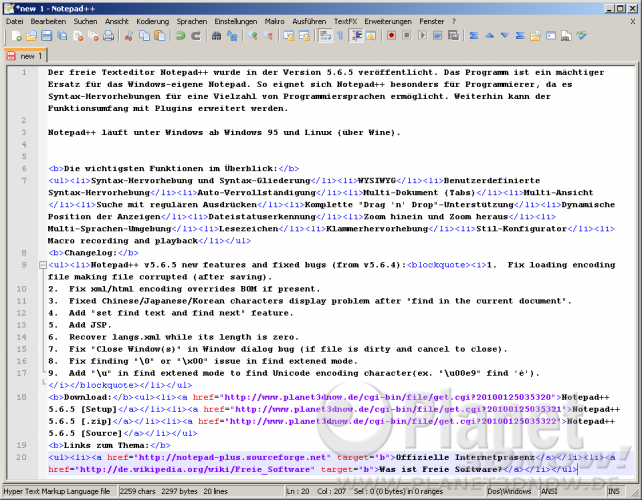Click the Stop recording macro icon
Viewport: 642px width, 500px height.
(407, 36)
